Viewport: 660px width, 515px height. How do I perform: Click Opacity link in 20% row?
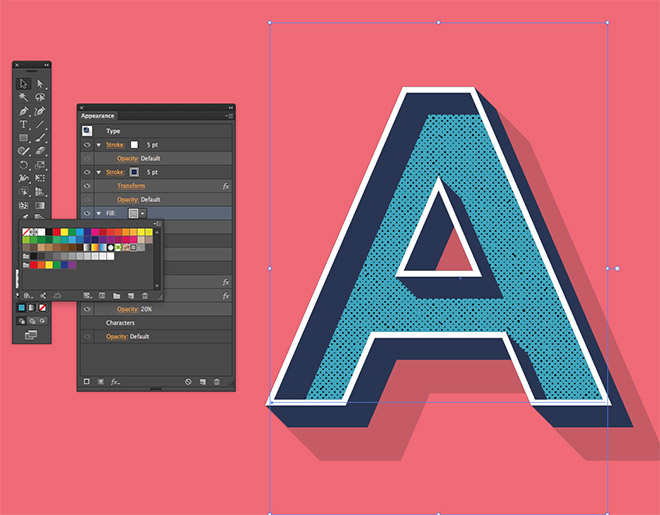(128, 309)
